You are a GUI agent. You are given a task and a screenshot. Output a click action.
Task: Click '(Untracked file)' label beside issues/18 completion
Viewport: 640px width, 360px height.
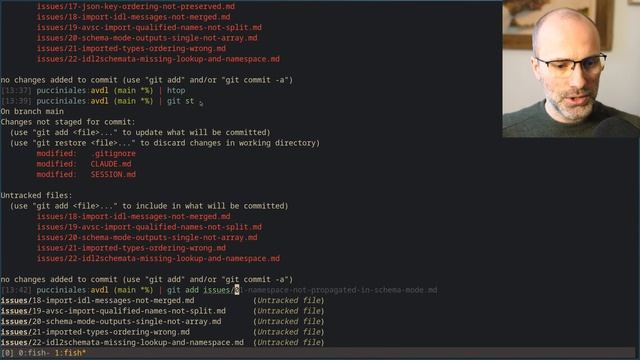tap(289, 300)
